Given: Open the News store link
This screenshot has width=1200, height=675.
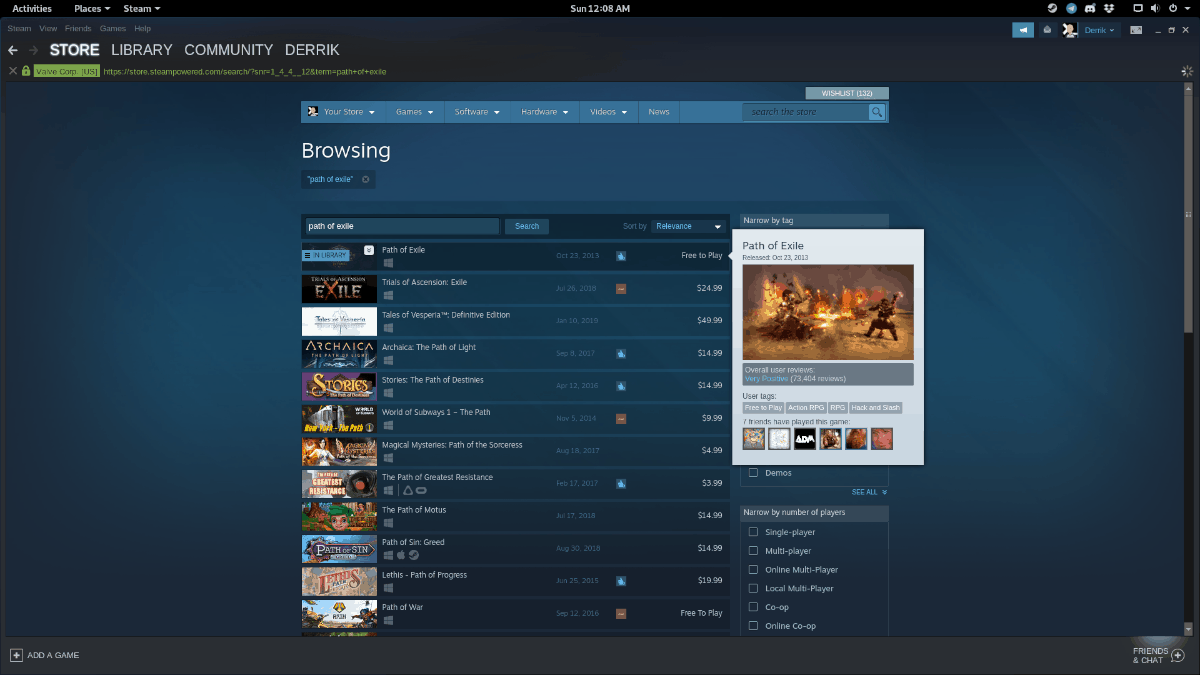Looking at the screenshot, I should point(659,112).
